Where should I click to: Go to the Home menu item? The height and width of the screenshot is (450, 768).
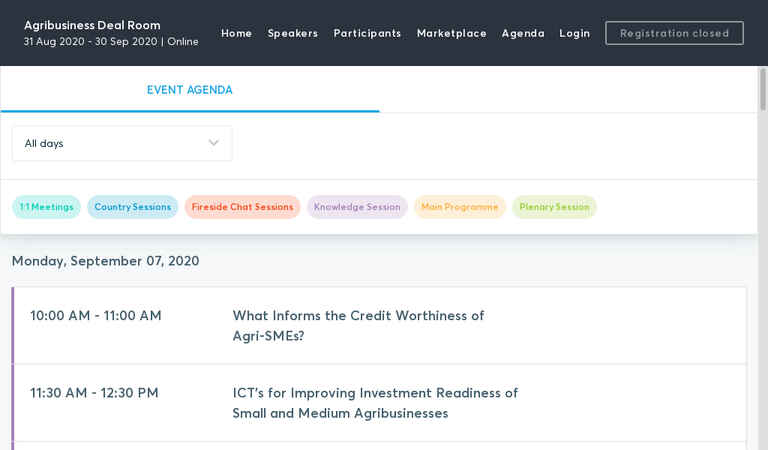click(237, 33)
